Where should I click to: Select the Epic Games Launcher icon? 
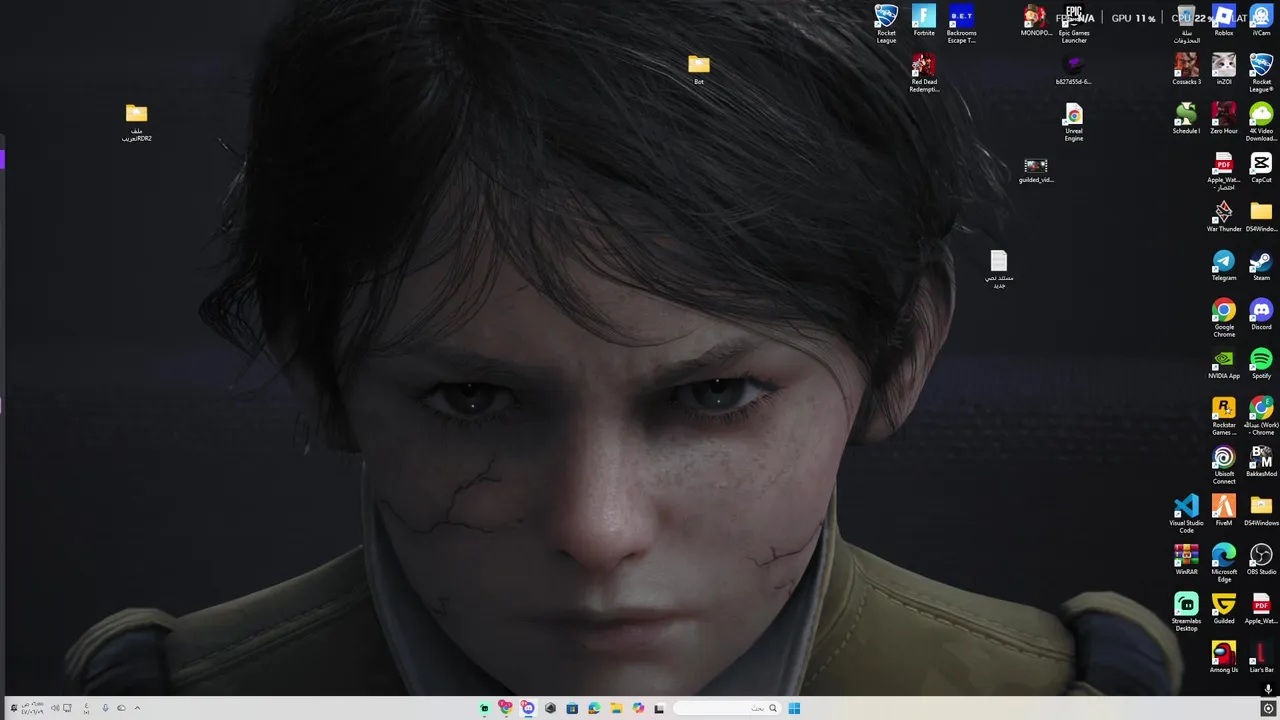1074,24
